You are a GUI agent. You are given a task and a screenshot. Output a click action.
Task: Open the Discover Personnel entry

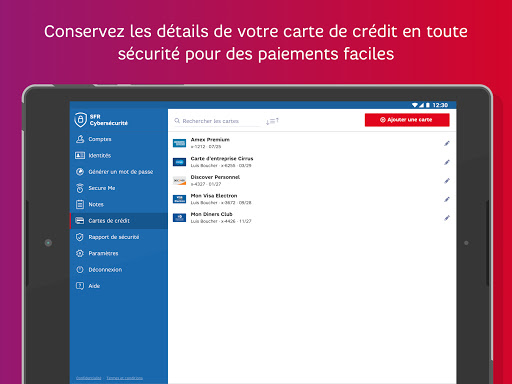tap(312, 181)
